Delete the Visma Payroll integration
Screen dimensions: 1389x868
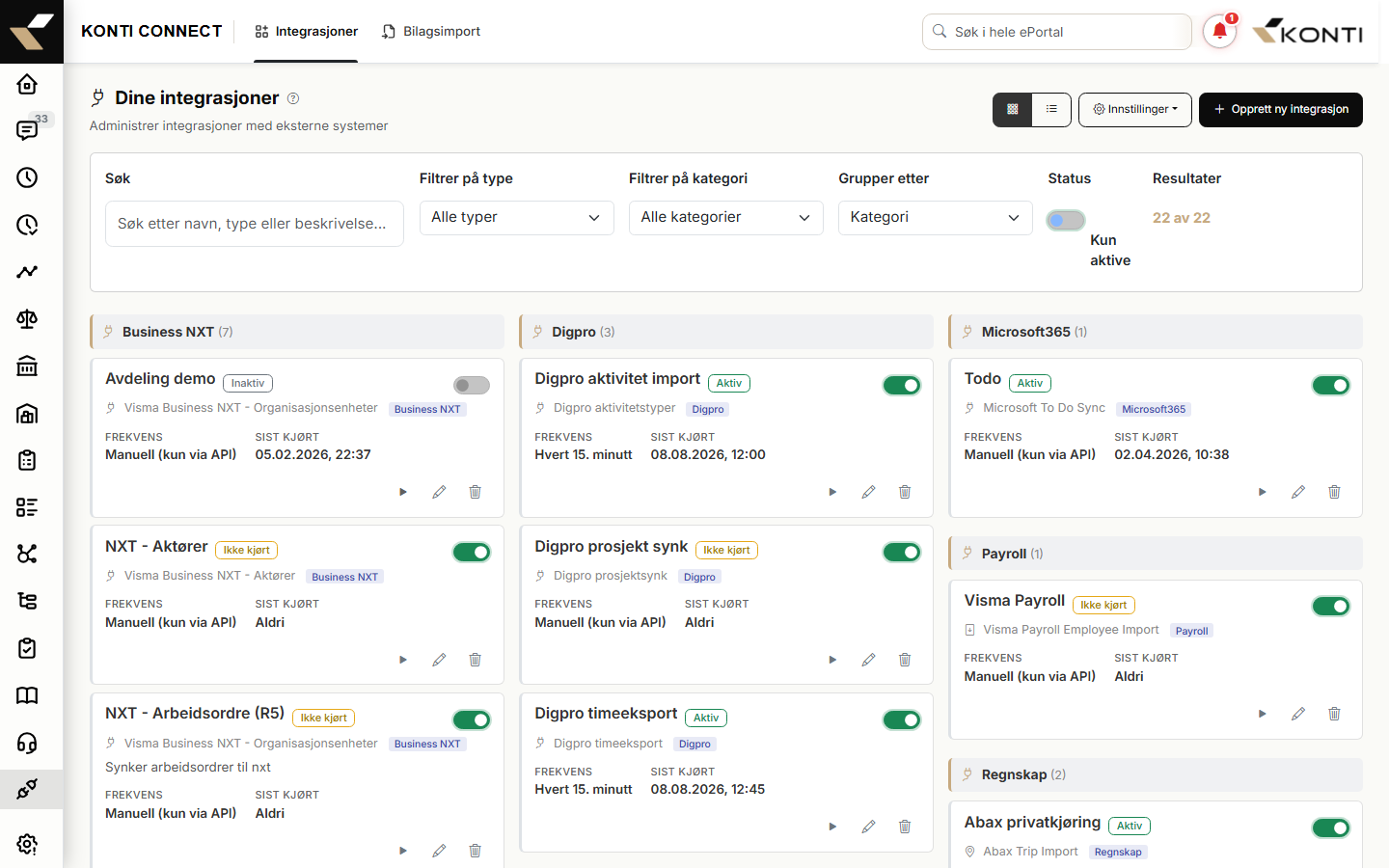click(1335, 714)
